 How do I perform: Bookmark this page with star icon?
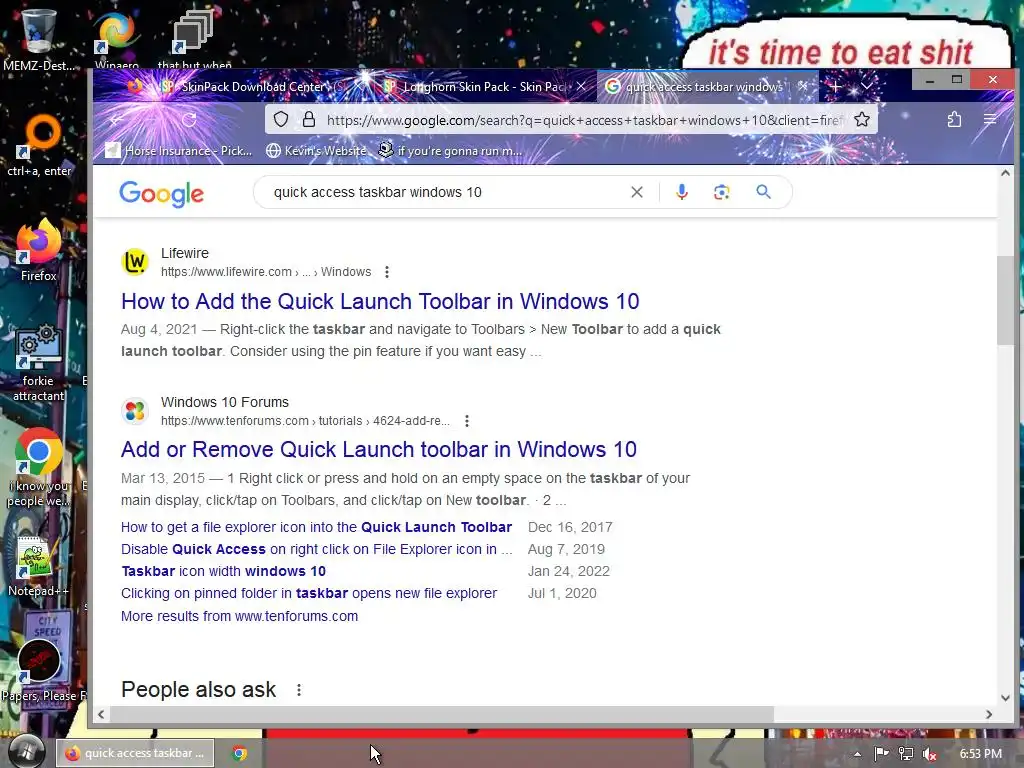[x=861, y=120]
